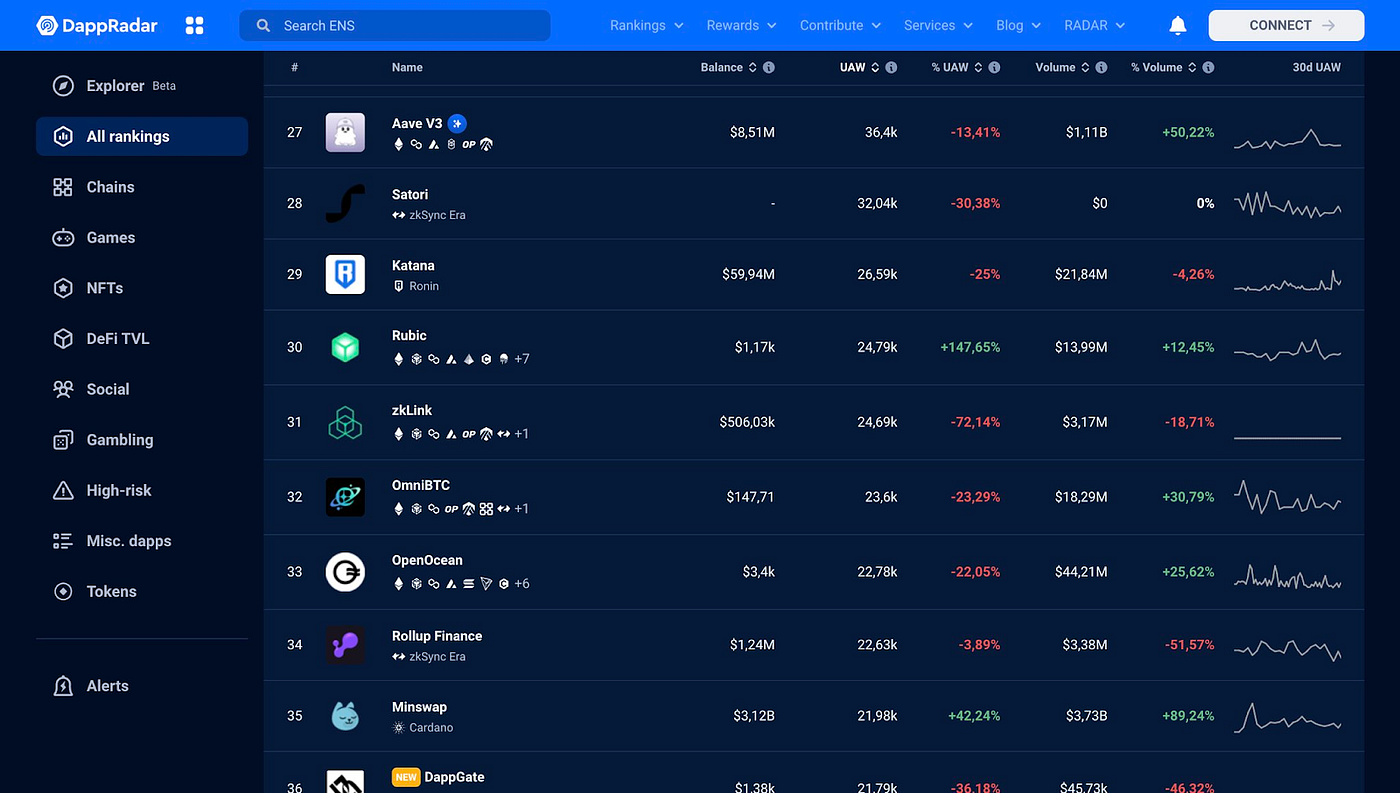This screenshot has height=793, width=1400.
Task: Click the Alerts sidebar icon
Action: [x=63, y=686]
